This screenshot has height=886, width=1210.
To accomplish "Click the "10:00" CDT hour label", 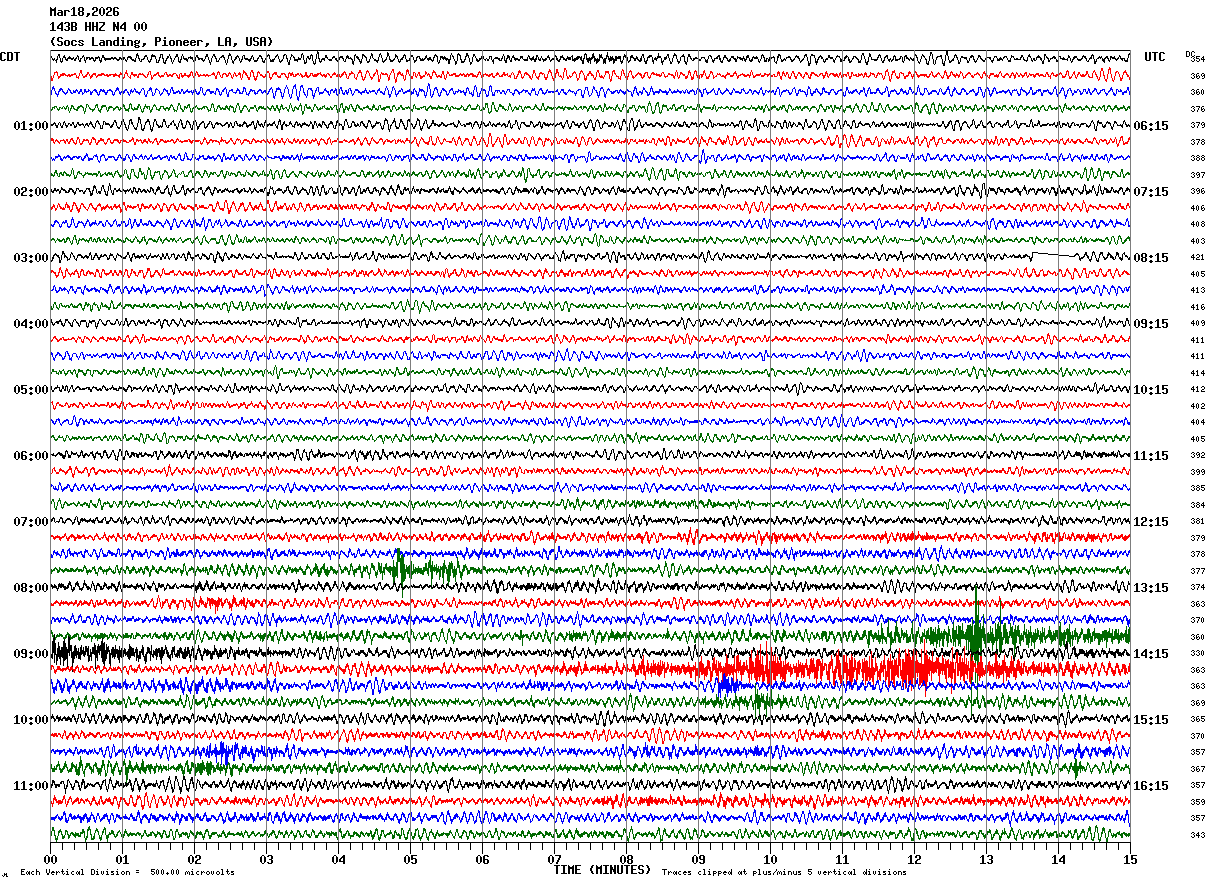I will [x=31, y=720].
